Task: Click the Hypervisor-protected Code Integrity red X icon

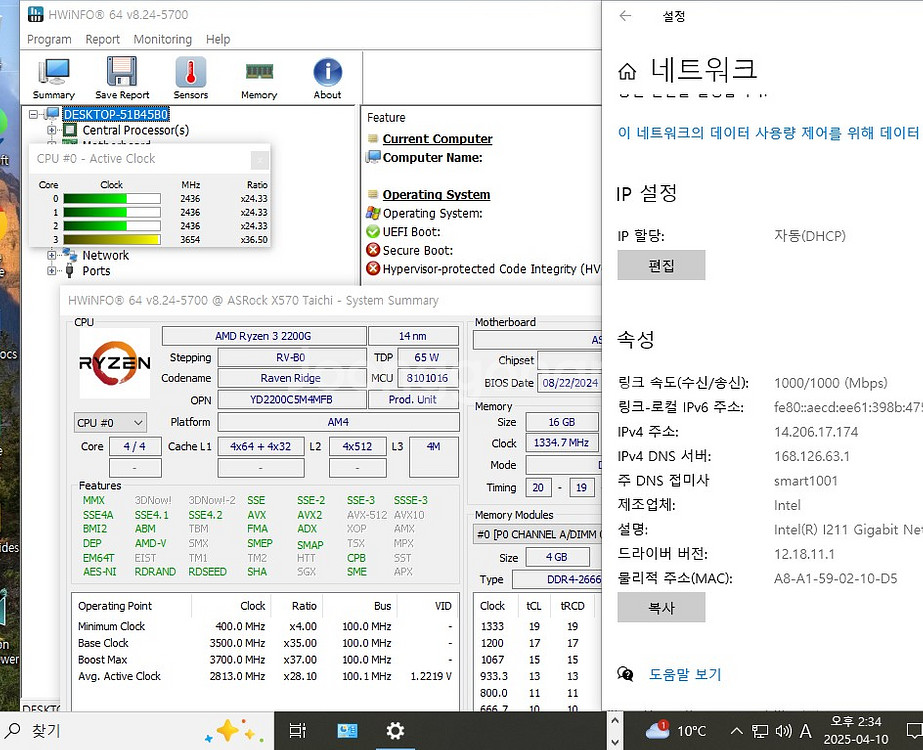Action: (x=373, y=268)
